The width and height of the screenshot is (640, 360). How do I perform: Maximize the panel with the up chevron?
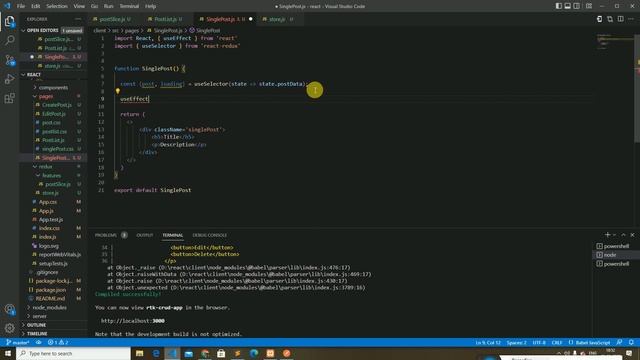click(x=623, y=235)
